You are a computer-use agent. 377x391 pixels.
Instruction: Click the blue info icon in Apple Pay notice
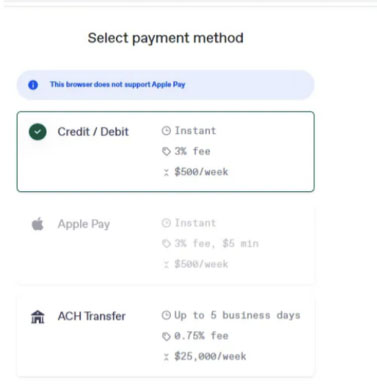click(x=33, y=85)
